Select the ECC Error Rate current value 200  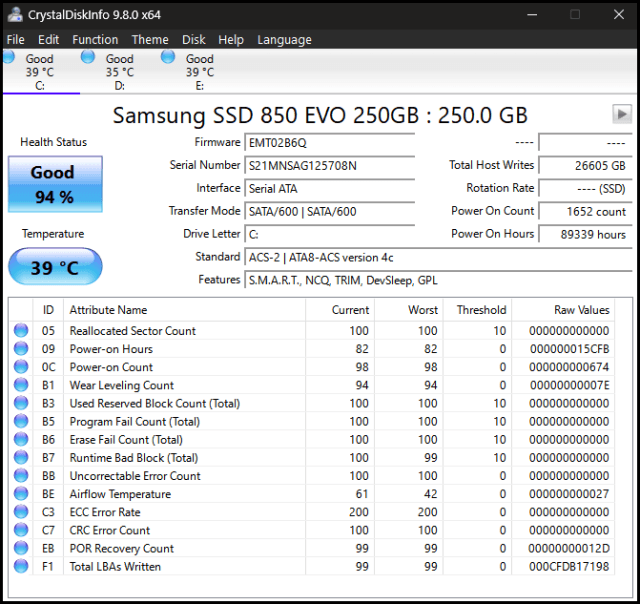tap(358, 512)
